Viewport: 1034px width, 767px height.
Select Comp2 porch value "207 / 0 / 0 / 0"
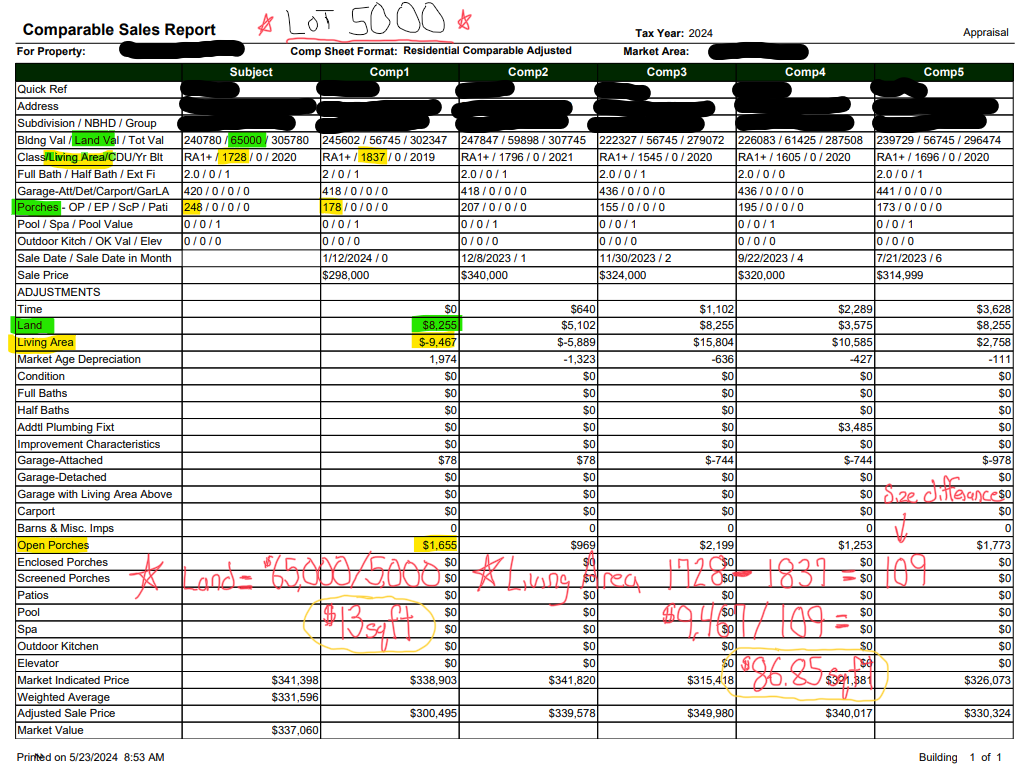(x=494, y=207)
